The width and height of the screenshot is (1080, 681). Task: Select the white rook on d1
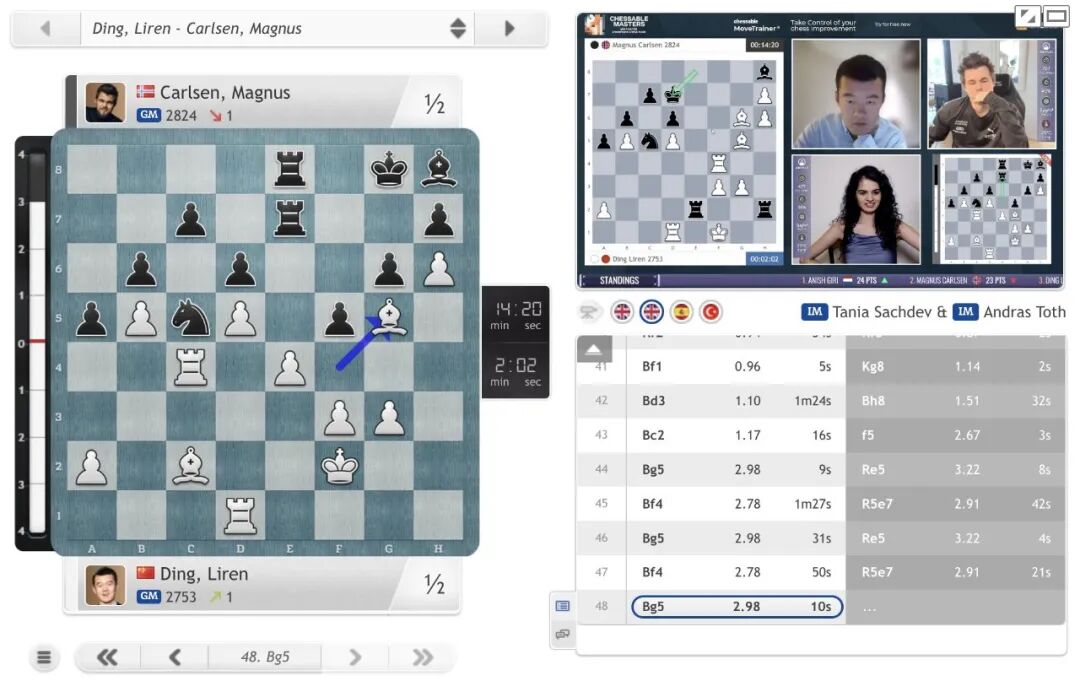tap(240, 515)
